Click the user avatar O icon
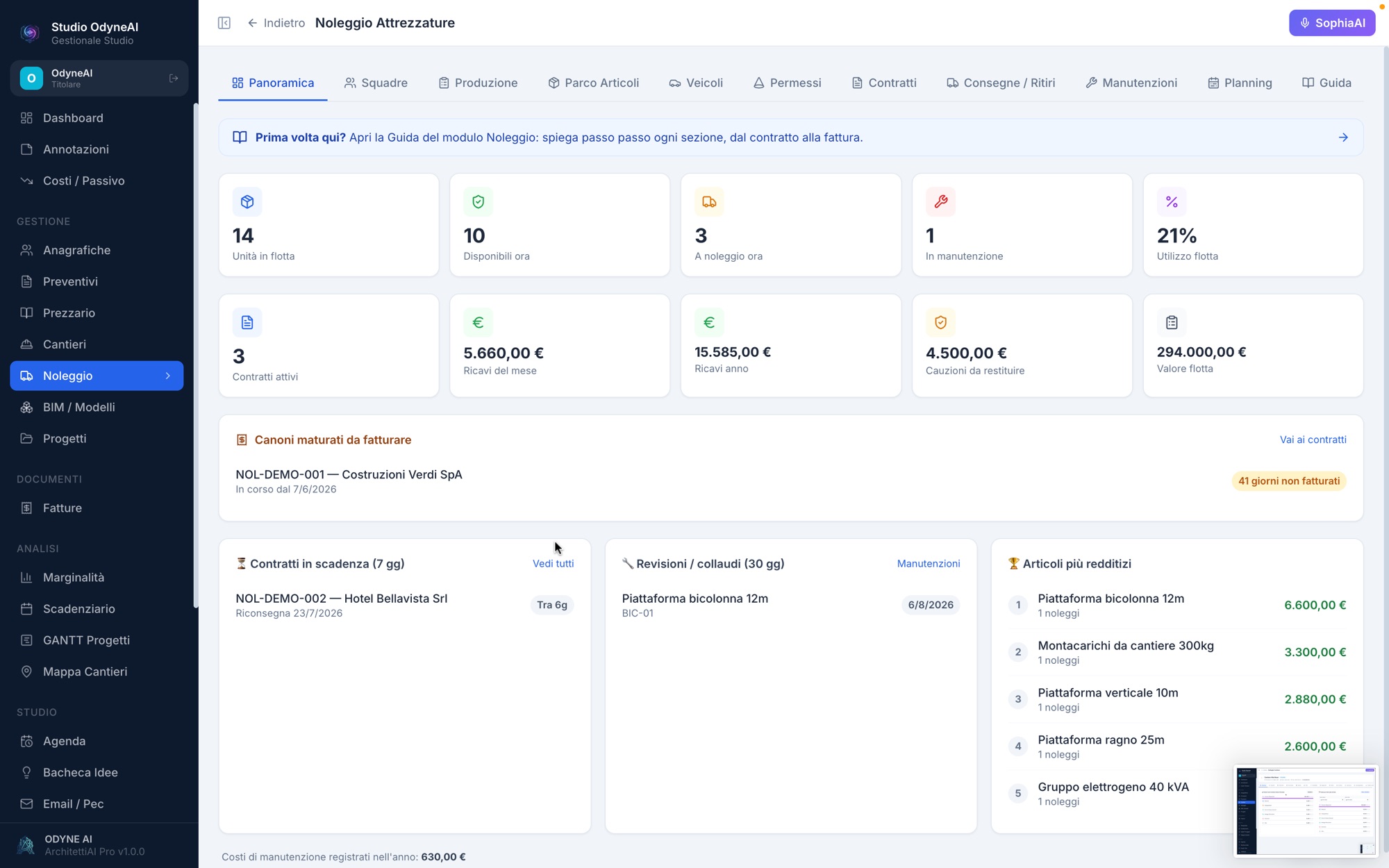The image size is (1389, 868). 31,78
